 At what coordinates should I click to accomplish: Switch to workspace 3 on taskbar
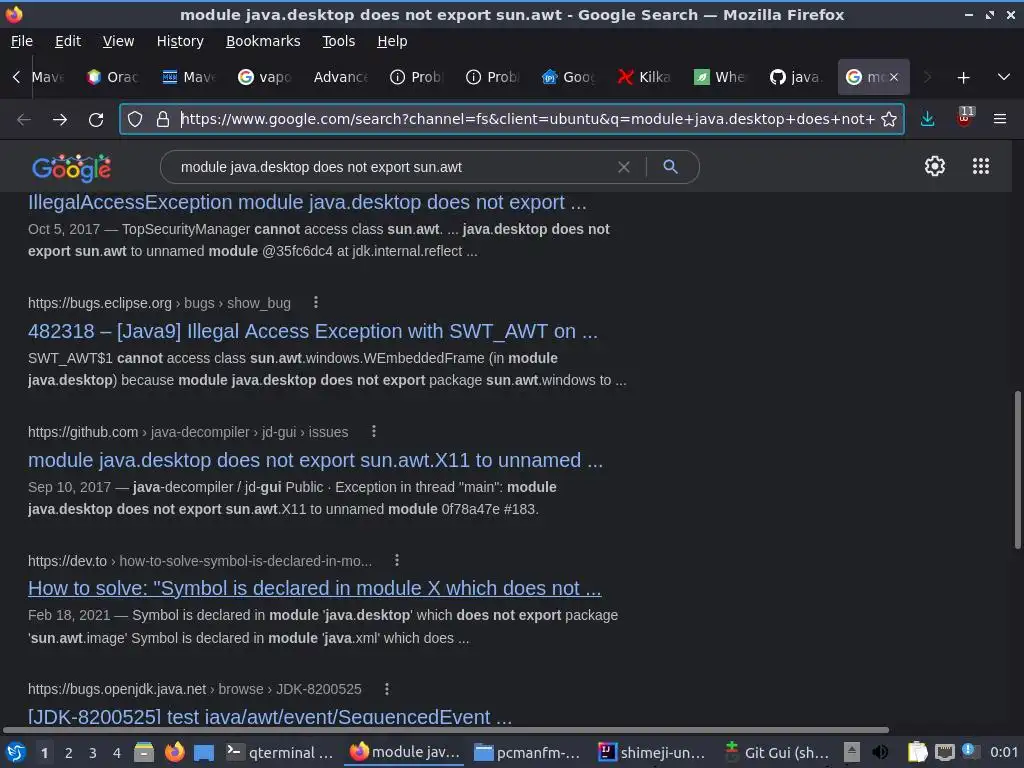pyautogui.click(x=93, y=753)
